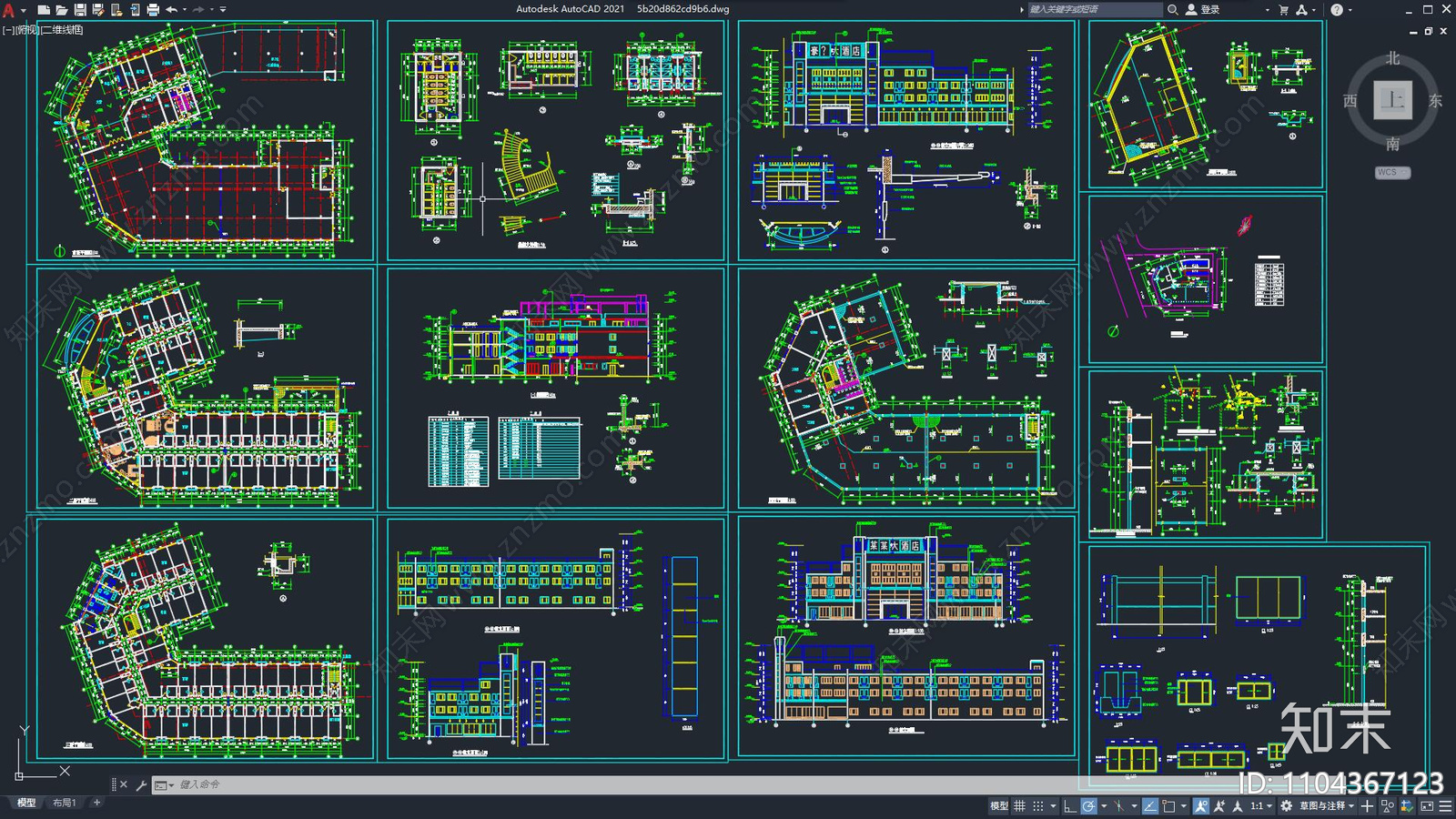Toggle the drawing grid display
The height and width of the screenshot is (819, 1456).
point(1019,805)
